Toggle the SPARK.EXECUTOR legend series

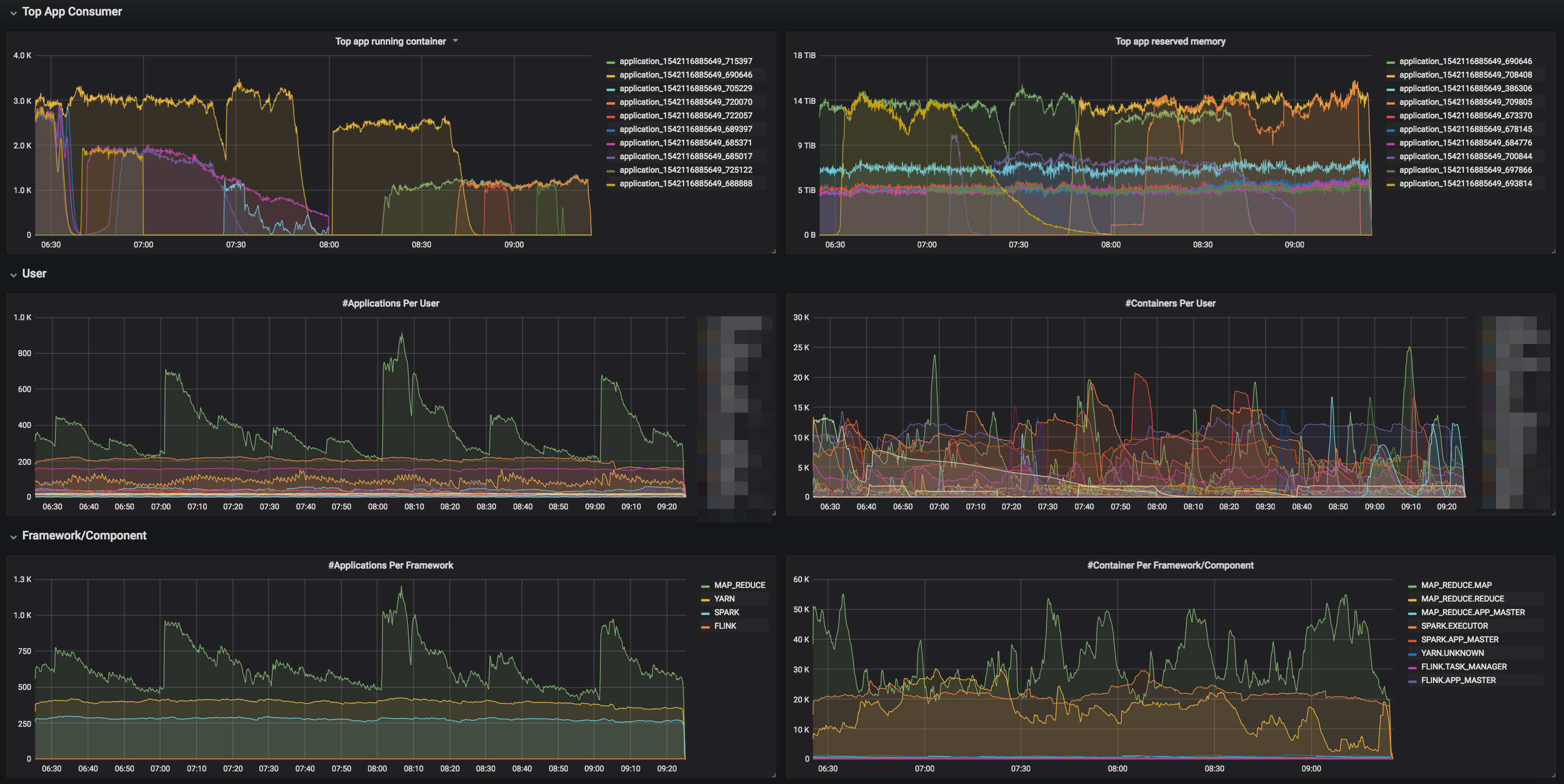coord(1454,626)
